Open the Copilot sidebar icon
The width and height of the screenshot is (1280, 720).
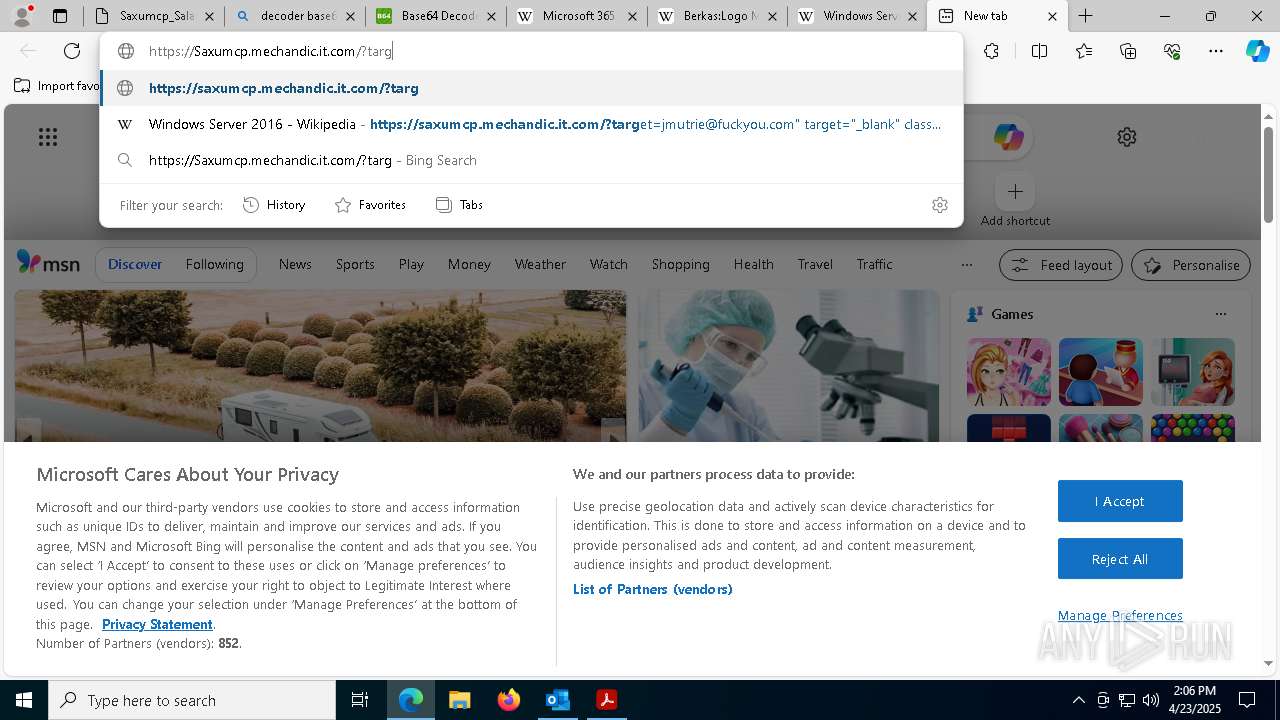pos(1257,51)
